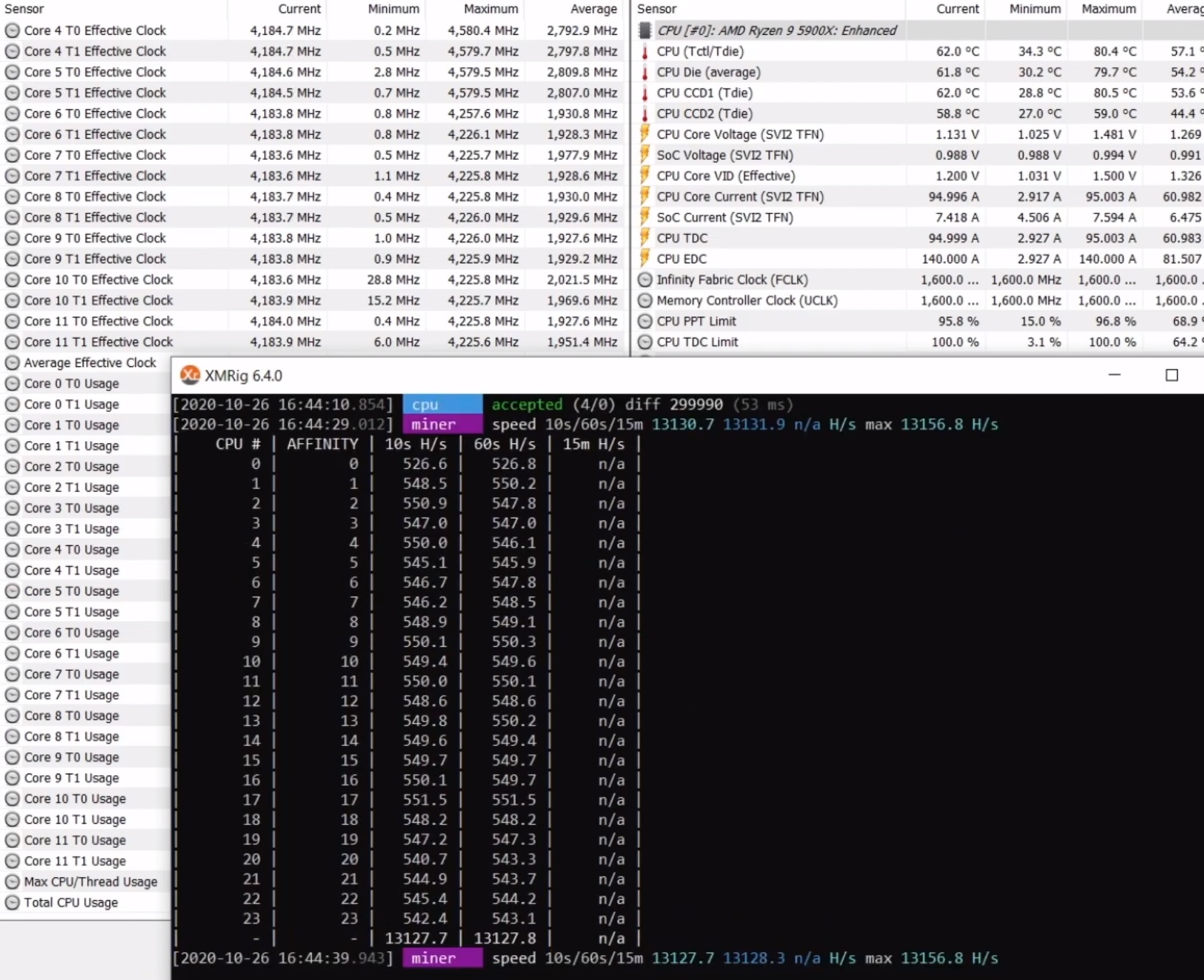Select the Core 11 T0 Effective Clock row

point(312,321)
